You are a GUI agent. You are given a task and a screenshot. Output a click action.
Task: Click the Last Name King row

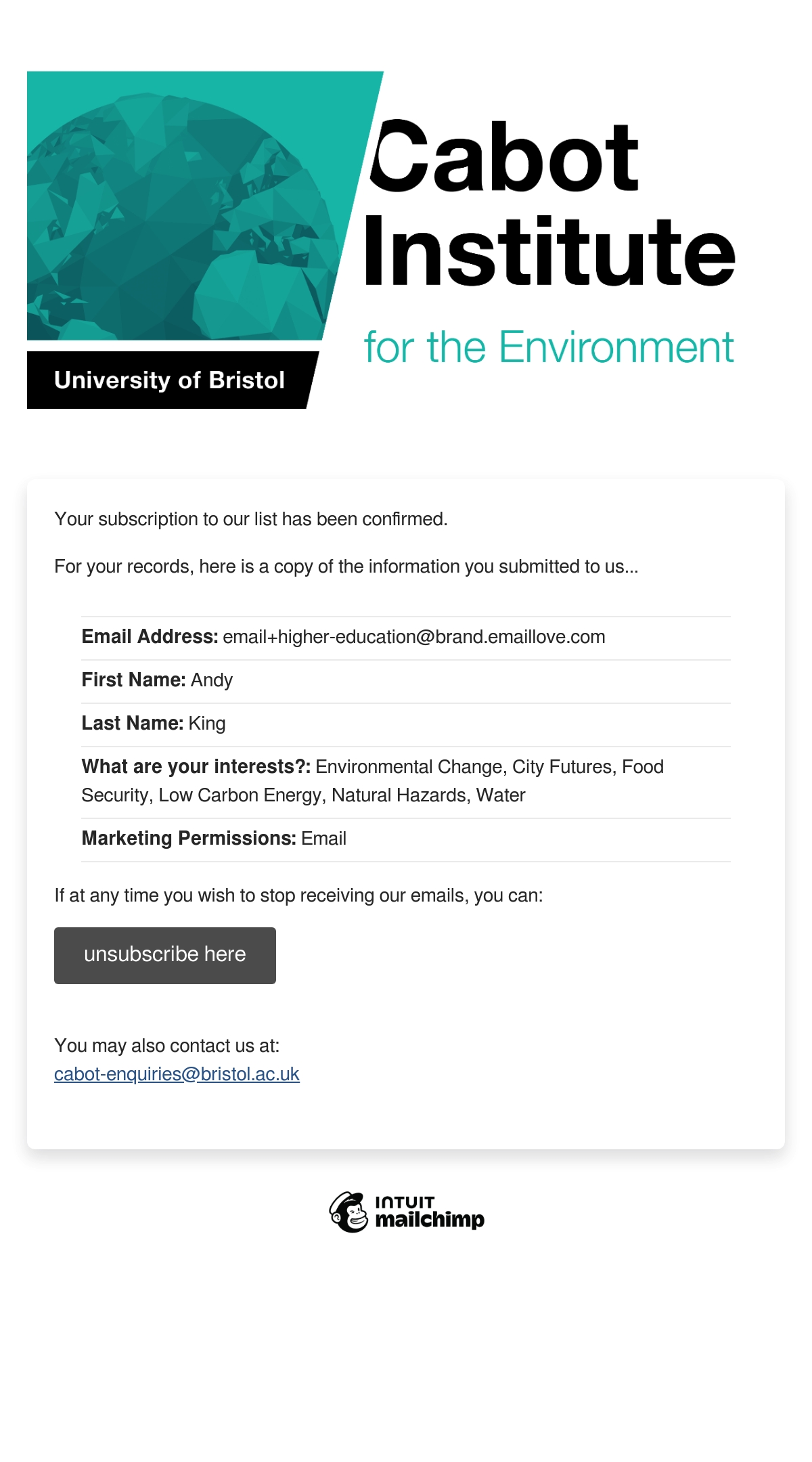point(406,724)
